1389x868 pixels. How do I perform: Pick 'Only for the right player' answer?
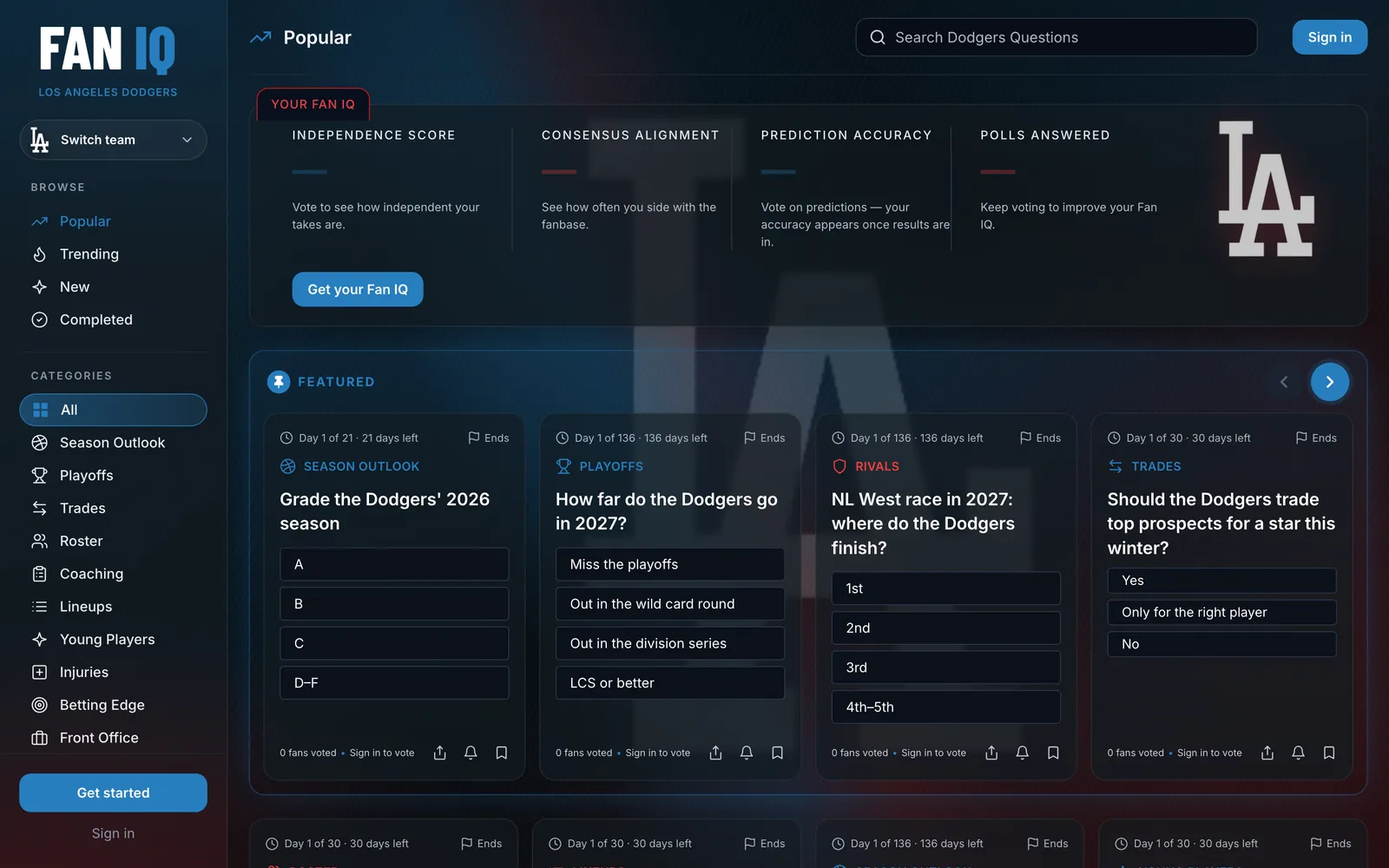pyautogui.click(x=1221, y=612)
